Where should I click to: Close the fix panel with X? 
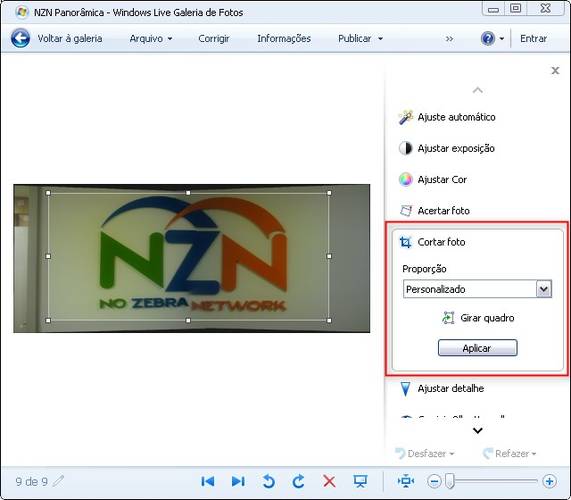click(x=555, y=70)
